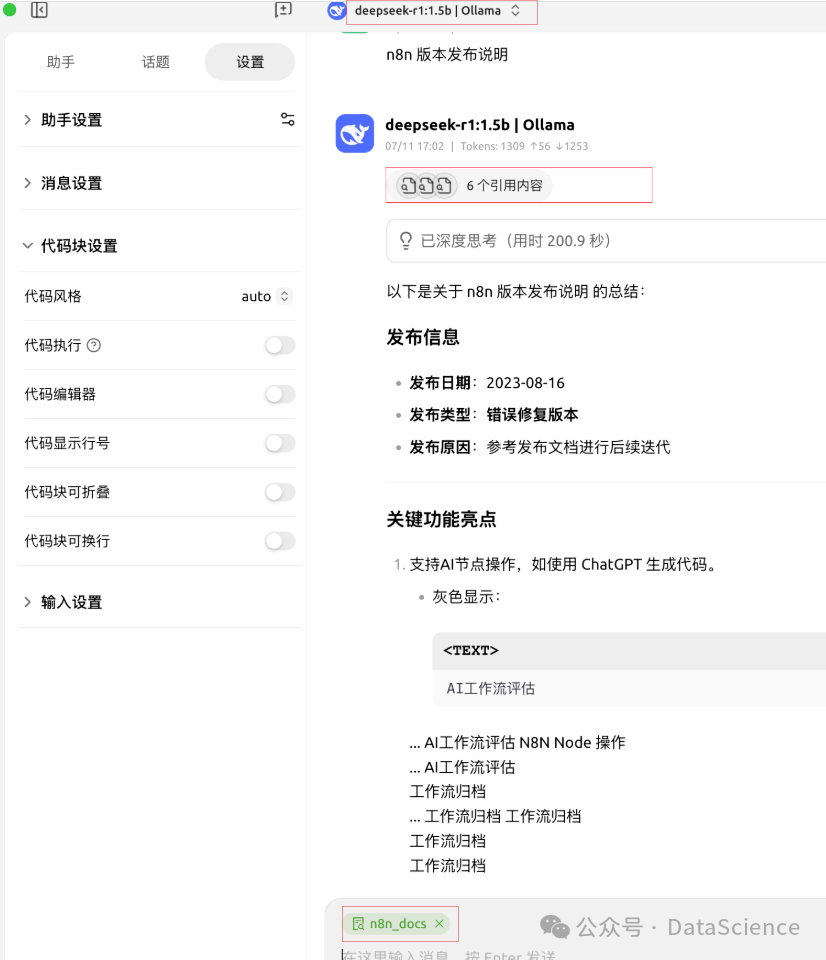Click the <TEXT> code block header
Screen dimensions: 826x960
tap(629, 651)
